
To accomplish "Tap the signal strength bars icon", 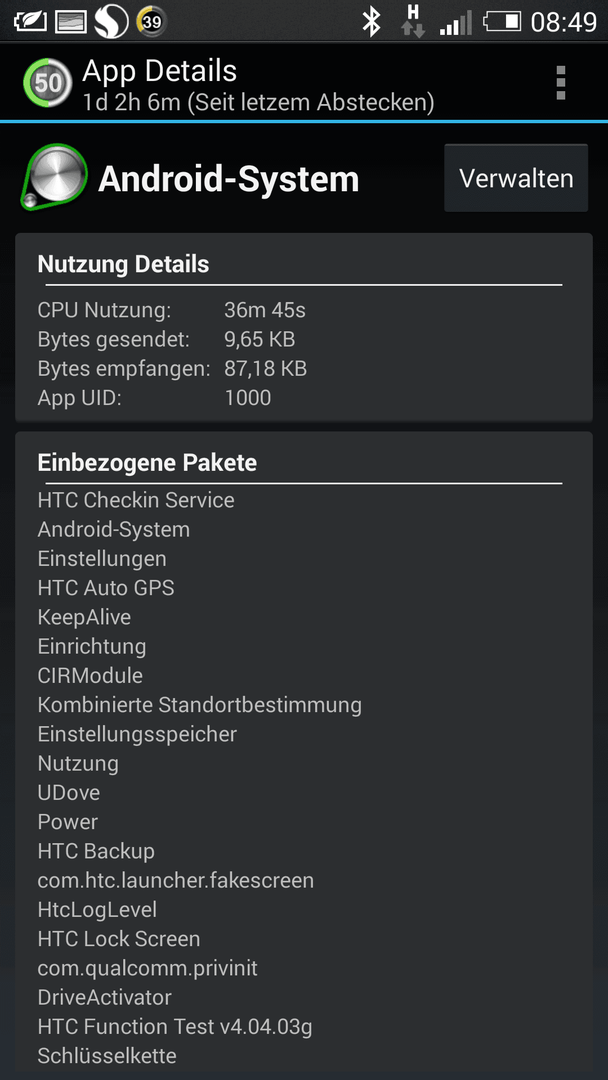I will (456, 22).
